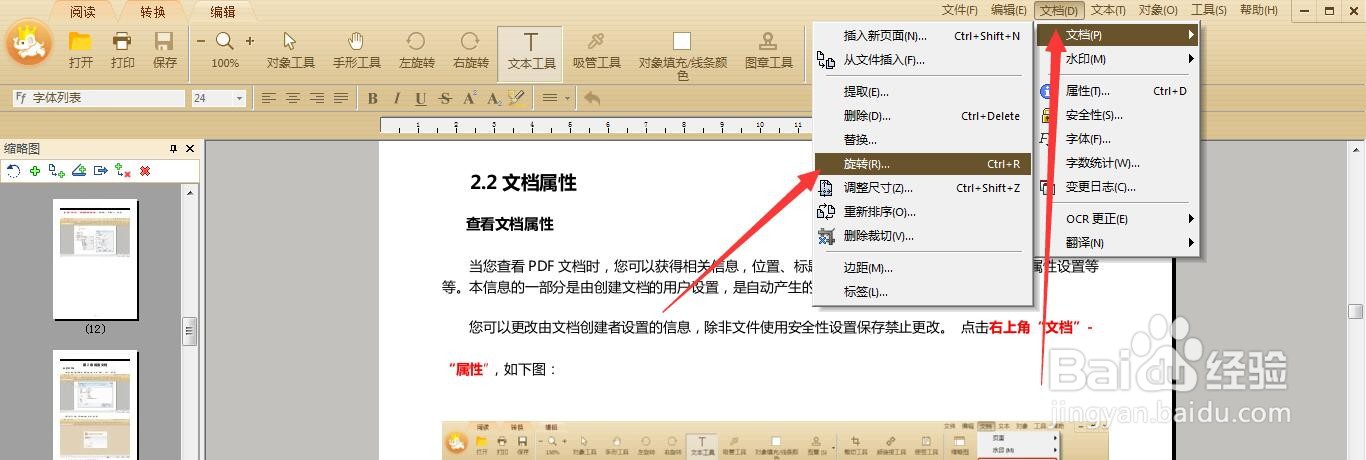Align text left
Screen dimensions: 1366x460
pos(269,98)
